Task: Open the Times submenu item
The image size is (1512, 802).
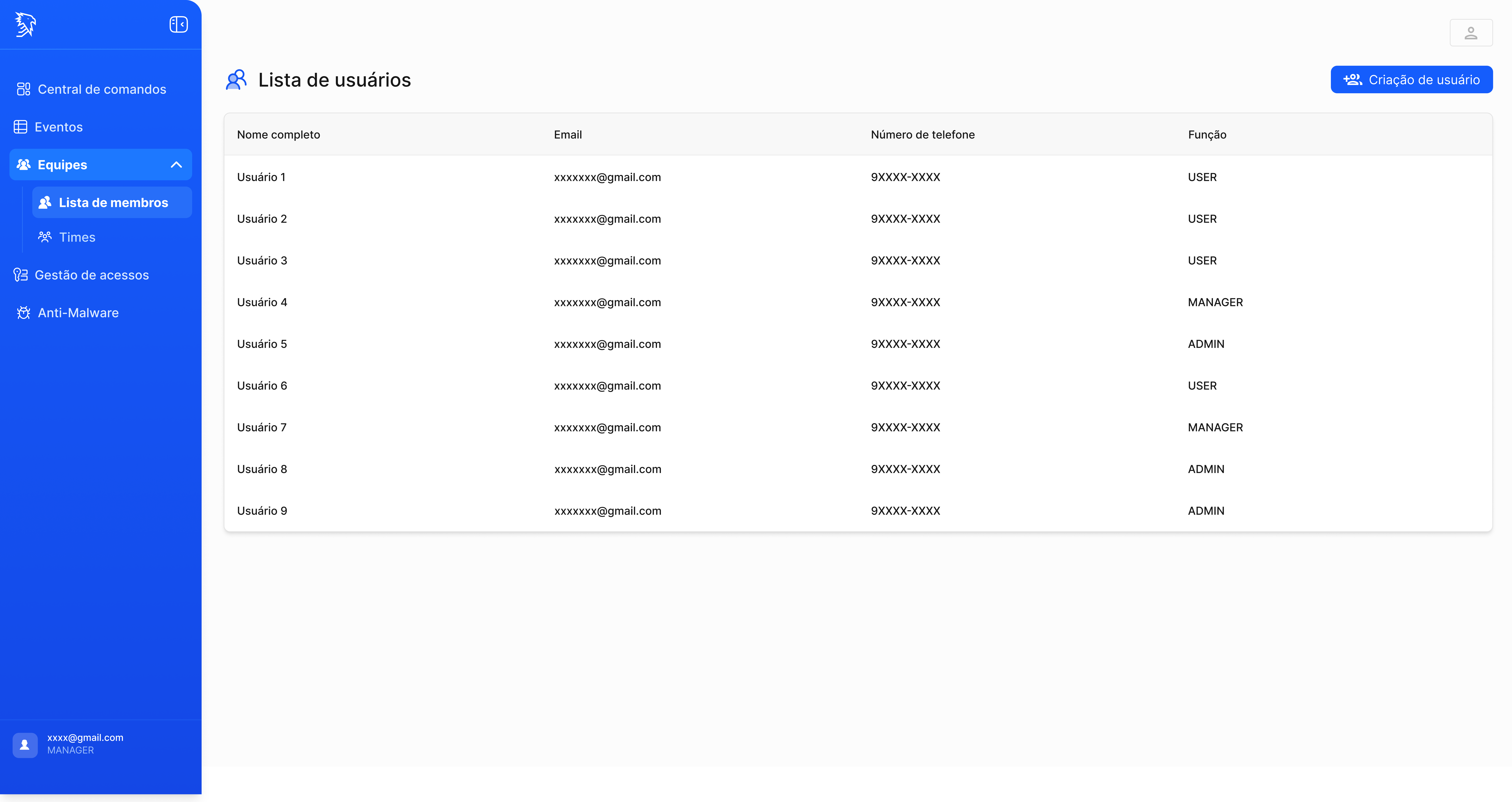Action: coord(77,237)
